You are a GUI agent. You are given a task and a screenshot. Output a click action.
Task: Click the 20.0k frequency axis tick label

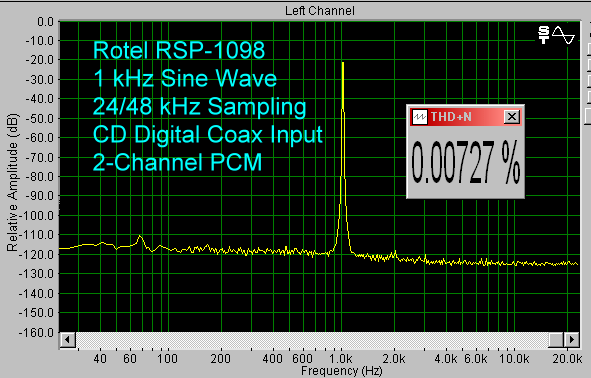click(567, 359)
